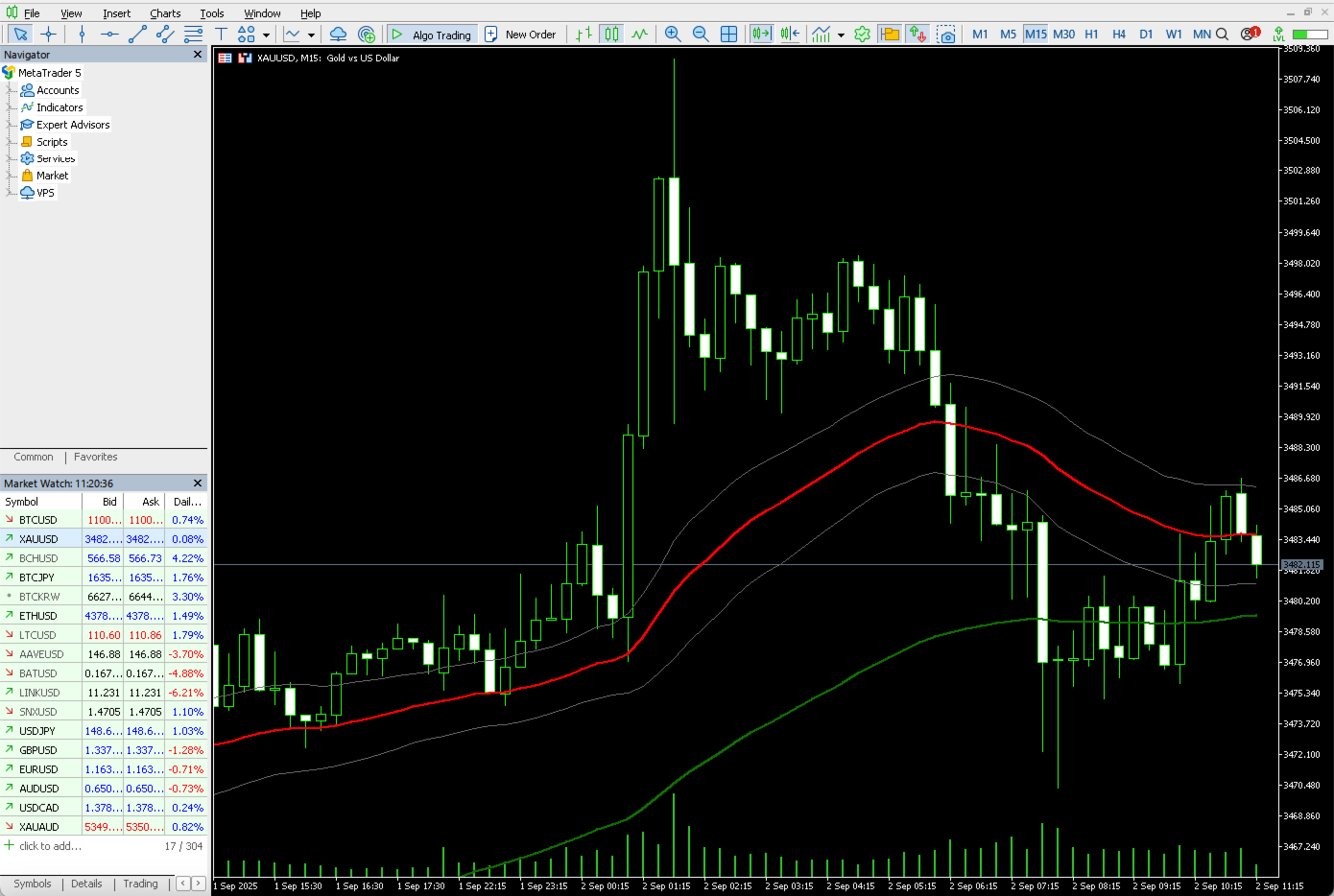This screenshot has width=1334, height=896.
Task: Draw a horizontal line on chart
Action: tap(109, 34)
